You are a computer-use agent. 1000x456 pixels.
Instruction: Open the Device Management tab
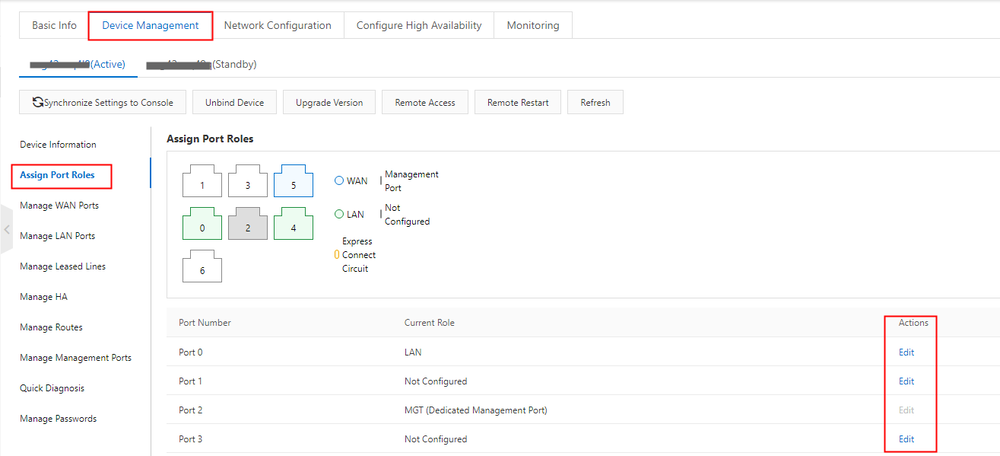tap(150, 25)
